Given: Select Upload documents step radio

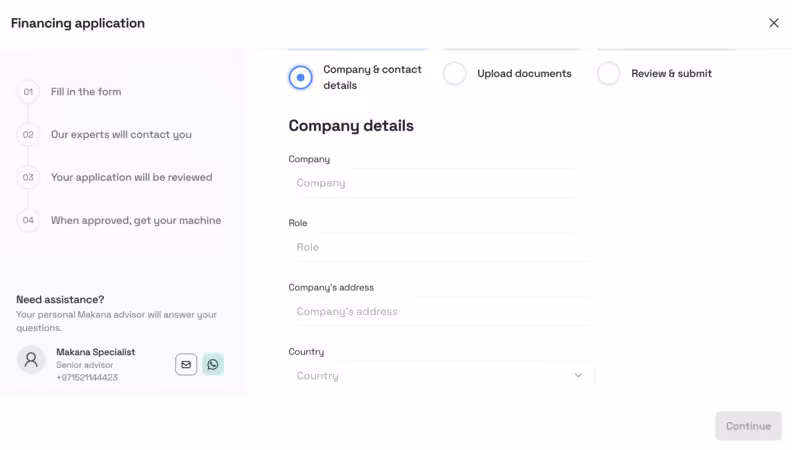Looking at the screenshot, I should click(x=455, y=74).
